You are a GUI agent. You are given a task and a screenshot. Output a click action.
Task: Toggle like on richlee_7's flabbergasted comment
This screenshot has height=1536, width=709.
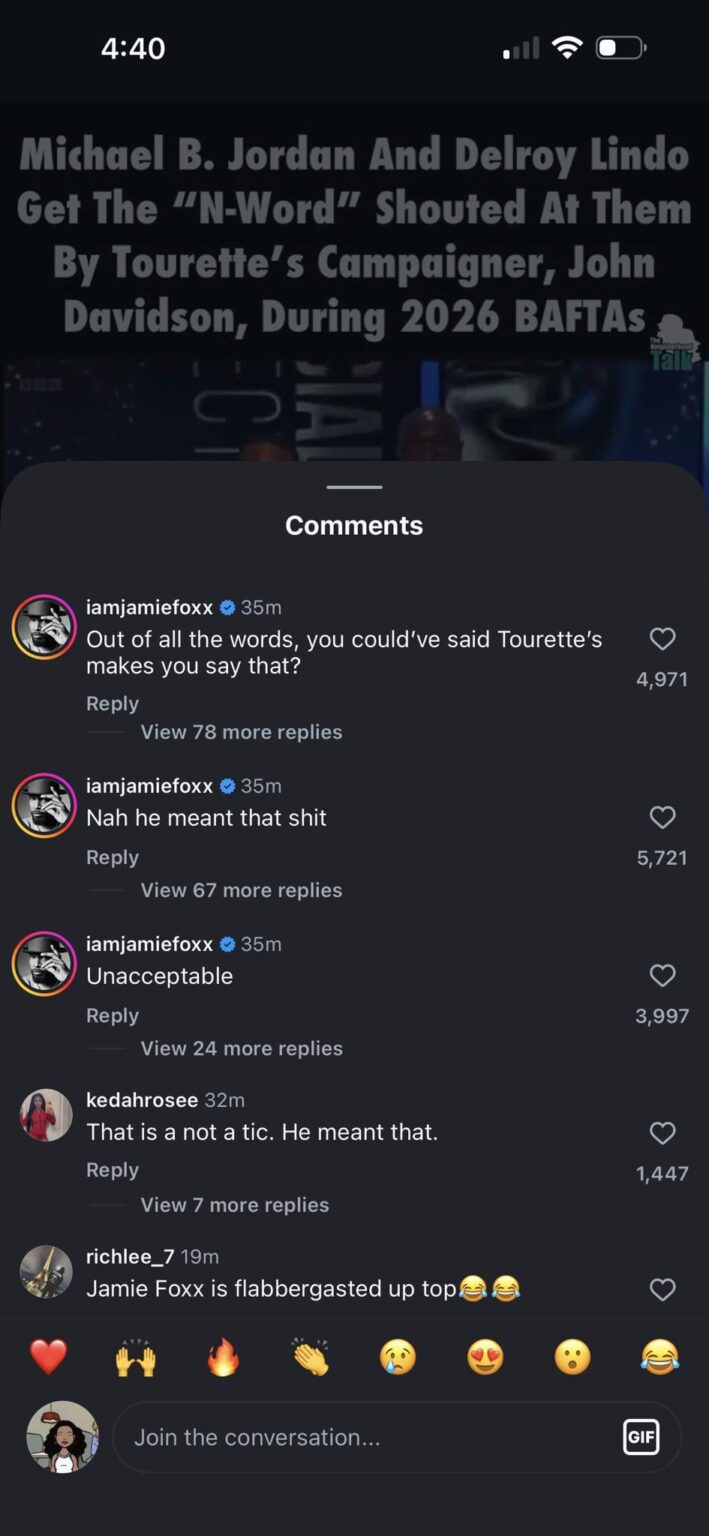(663, 1289)
